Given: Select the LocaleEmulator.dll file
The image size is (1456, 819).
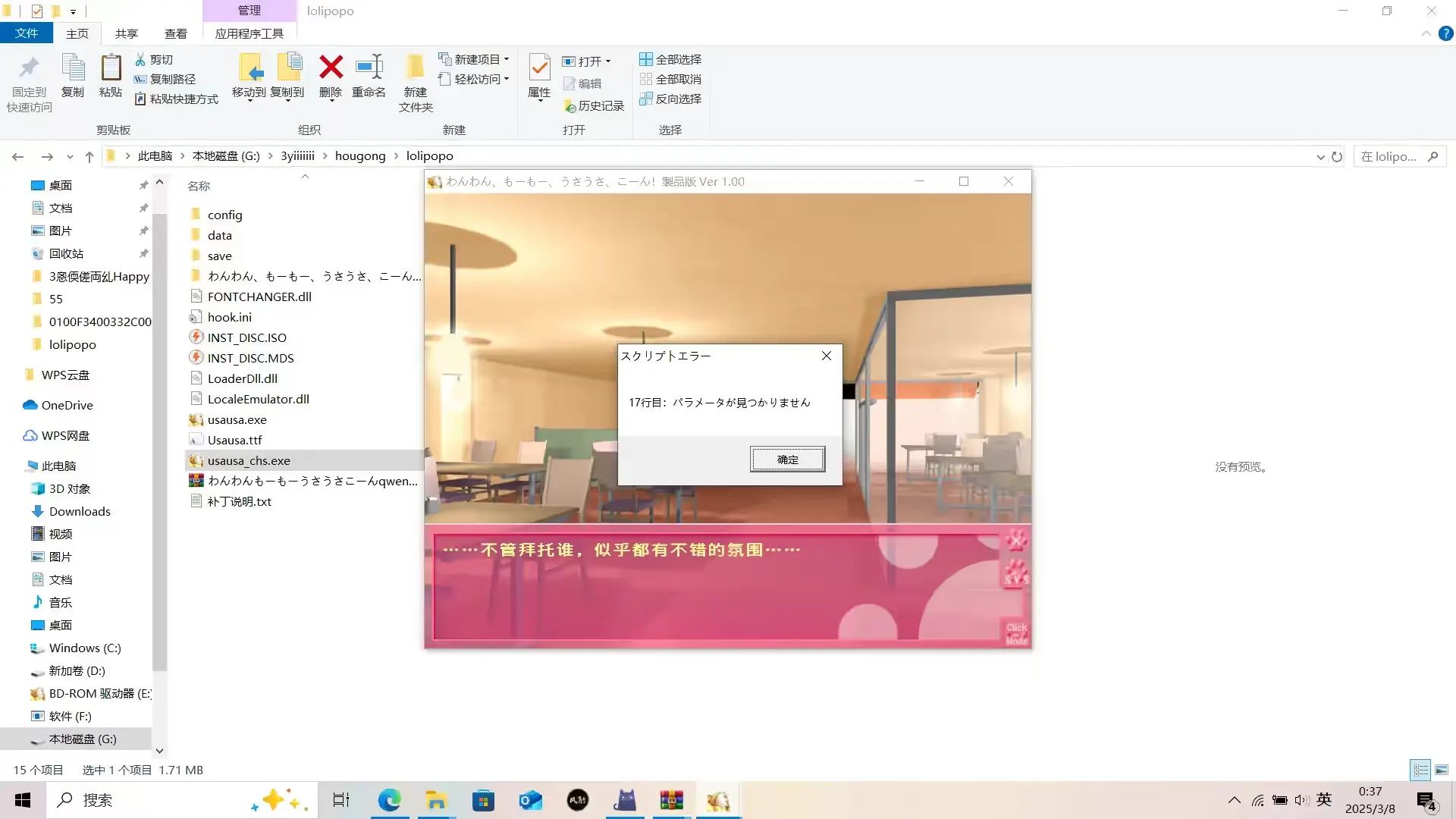Looking at the screenshot, I should click(258, 400).
